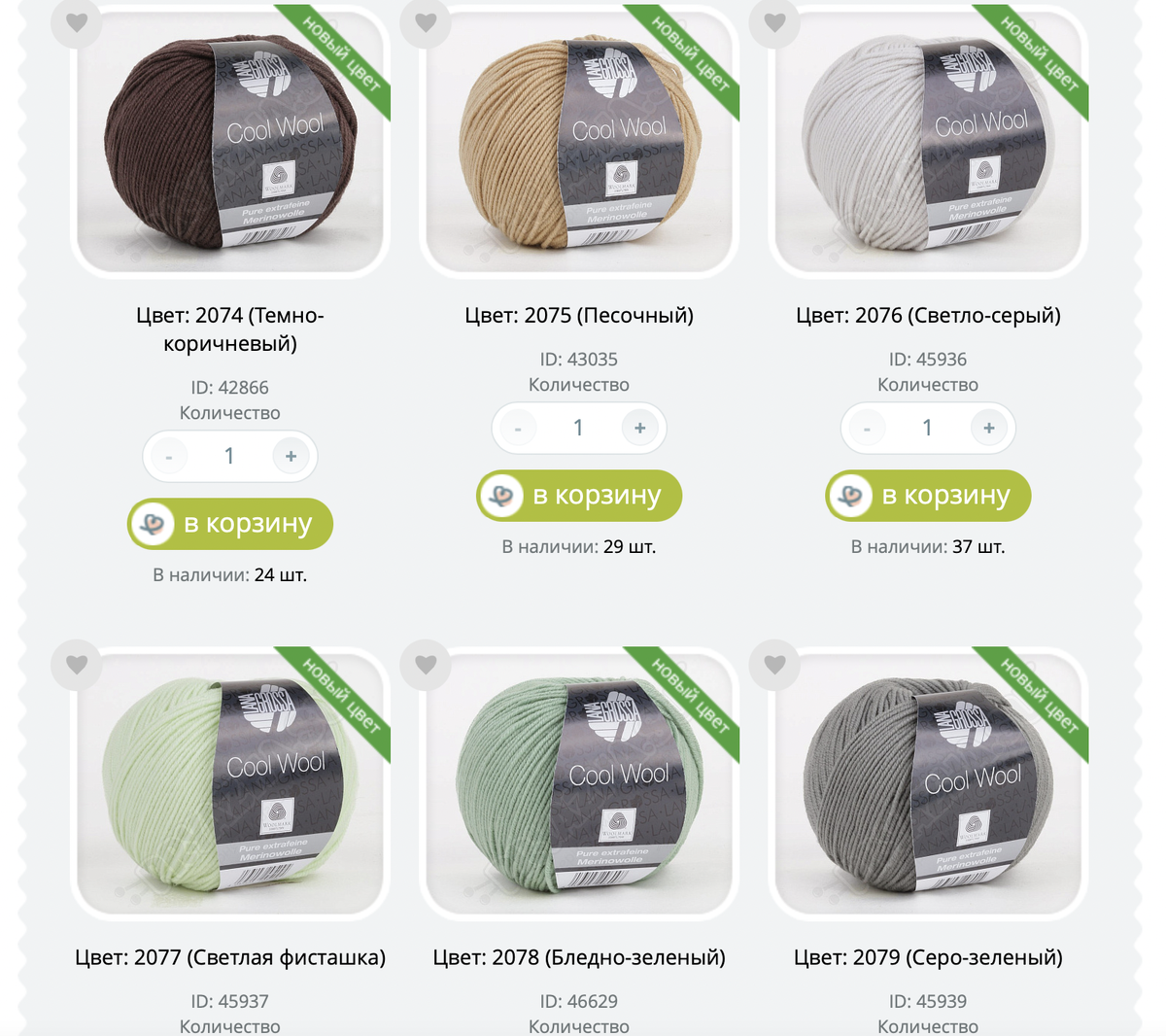Open dark brown 2074 yarn image
Image resolution: width=1166 pixels, height=1036 pixels.
coord(230,142)
